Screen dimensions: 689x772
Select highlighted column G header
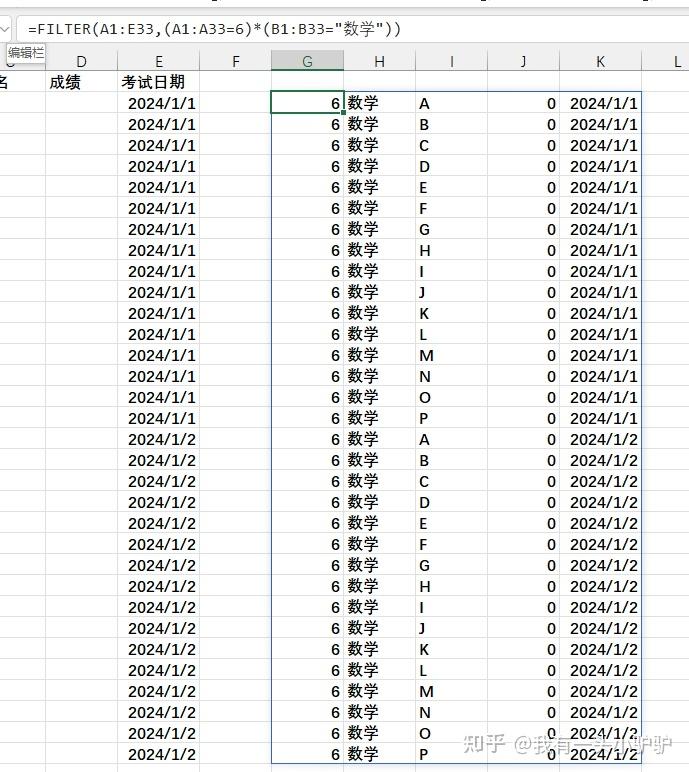(x=307, y=62)
